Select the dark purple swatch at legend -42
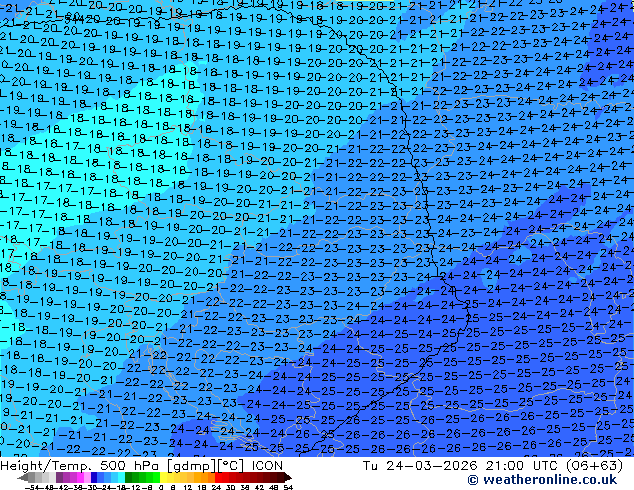634x490 pixels. [59, 477]
